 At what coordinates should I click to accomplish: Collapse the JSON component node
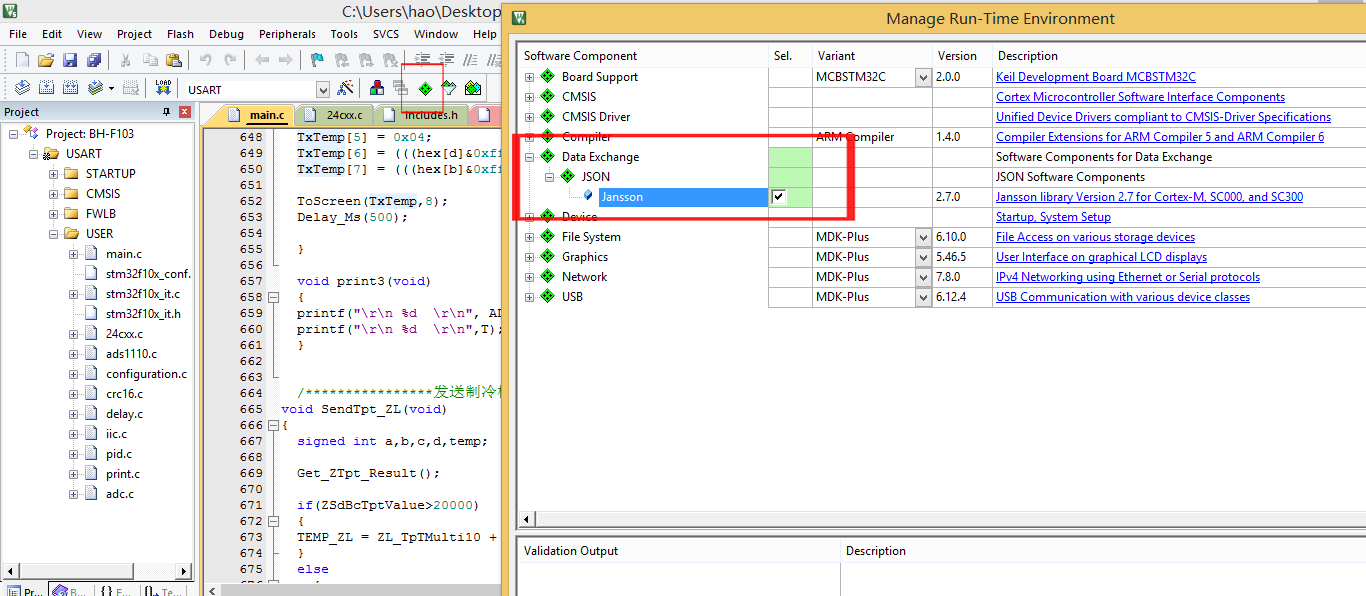549,177
